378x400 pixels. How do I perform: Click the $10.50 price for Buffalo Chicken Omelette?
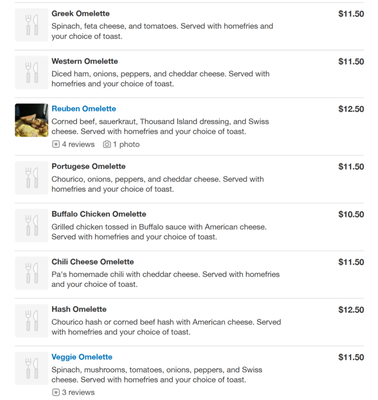point(351,214)
